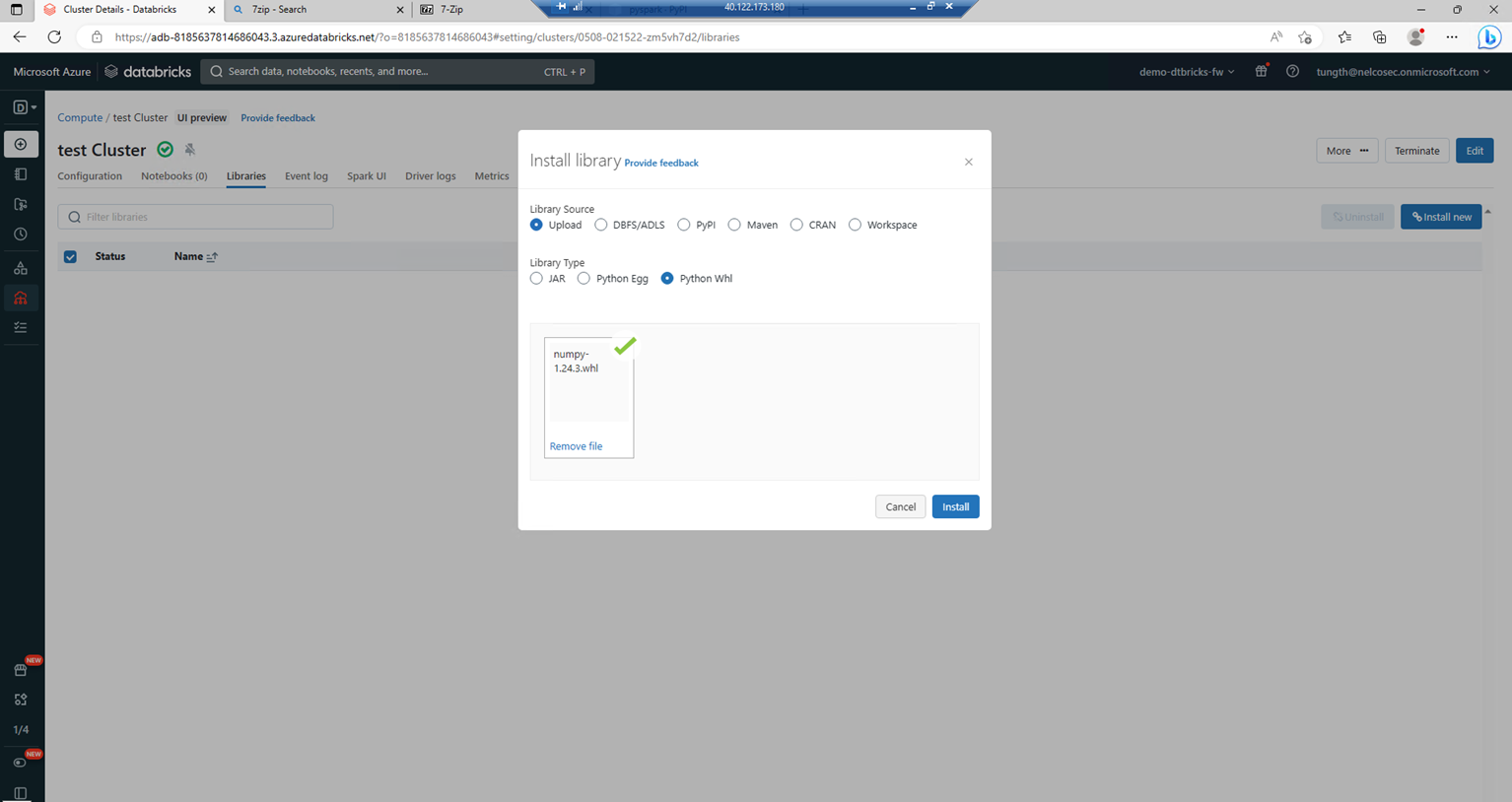Image resolution: width=1512 pixels, height=802 pixels.
Task: Select the Libraries tab
Action: pyautogui.click(x=246, y=176)
